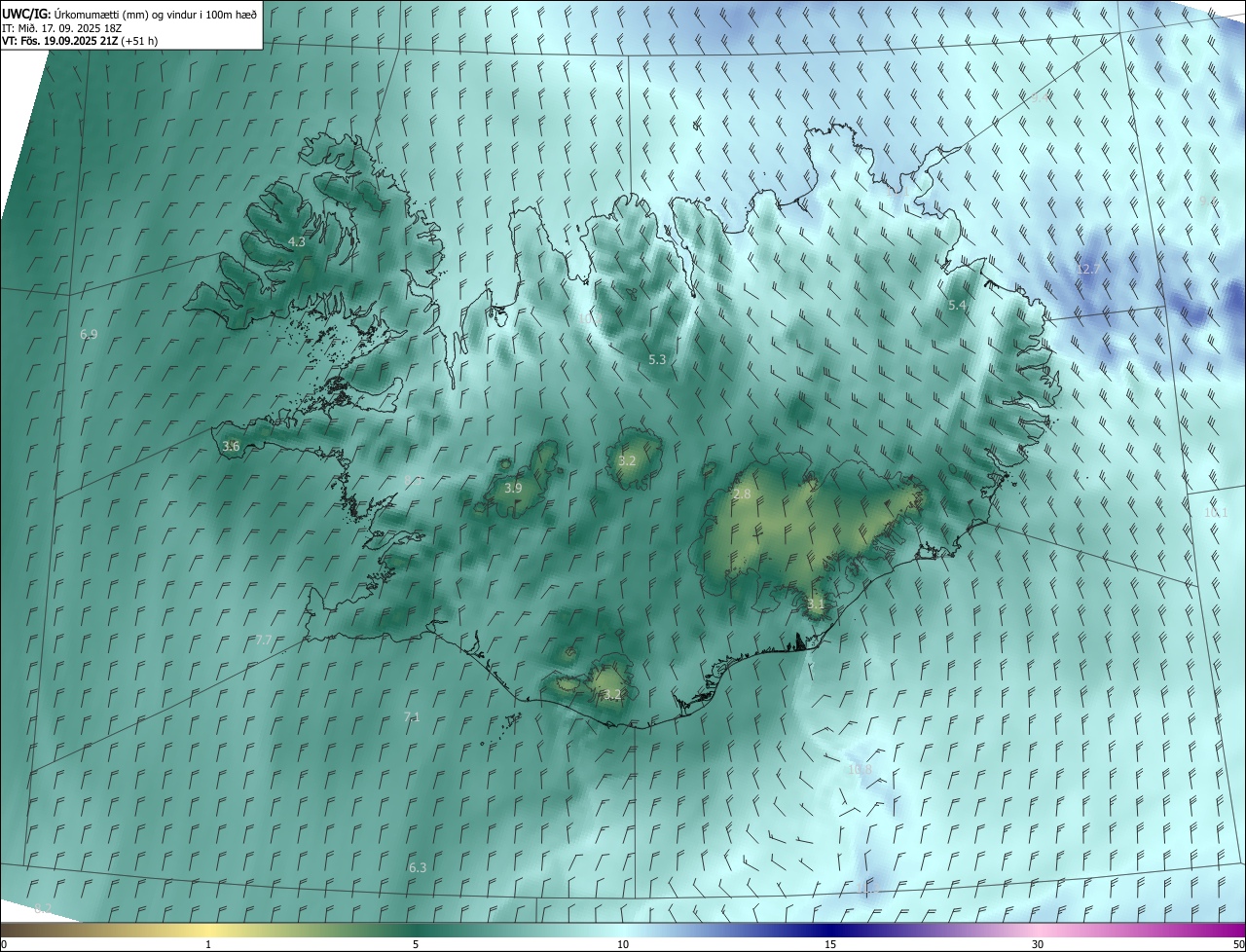Click the colorbar label 0
1246x952 pixels.
pyautogui.click(x=4, y=945)
